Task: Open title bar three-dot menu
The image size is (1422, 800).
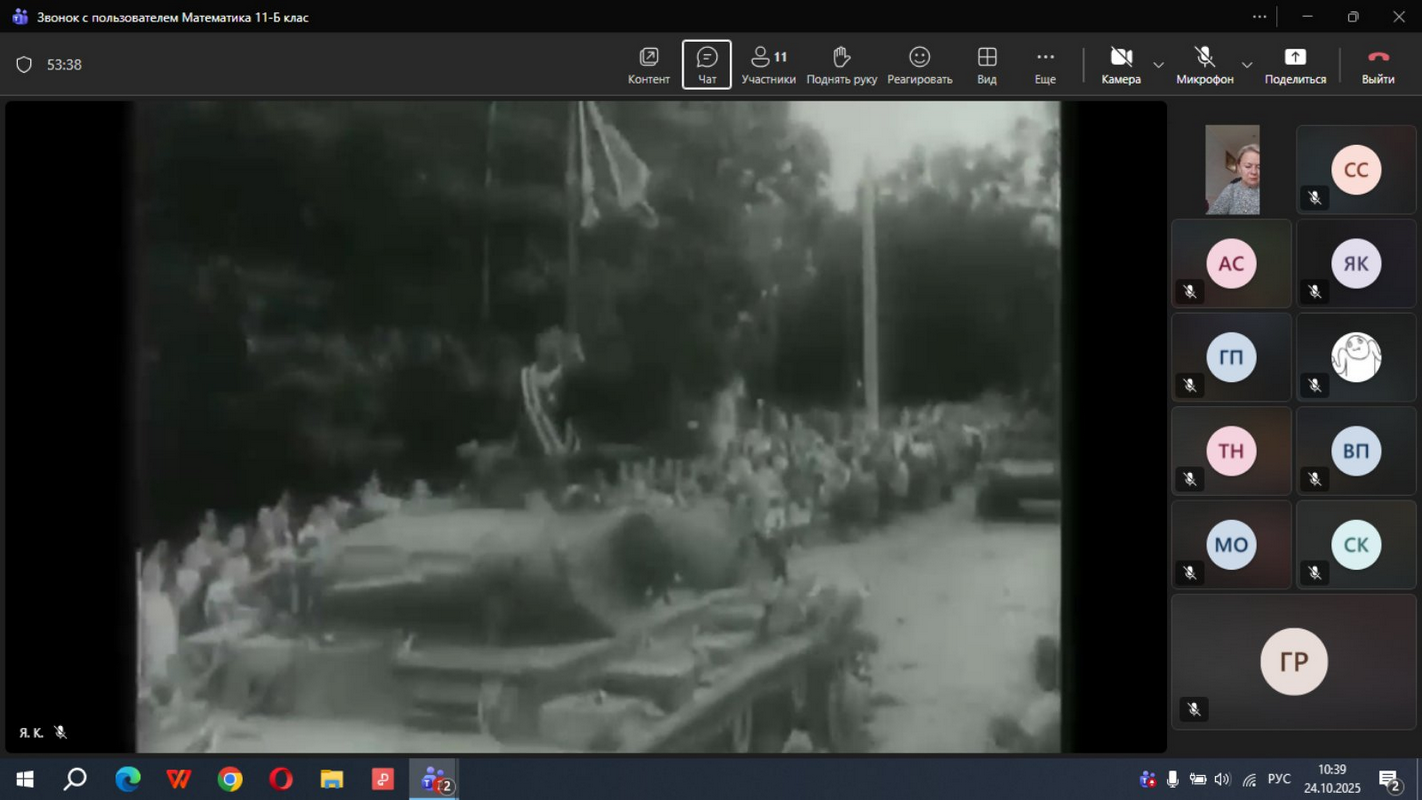Action: (x=1259, y=17)
